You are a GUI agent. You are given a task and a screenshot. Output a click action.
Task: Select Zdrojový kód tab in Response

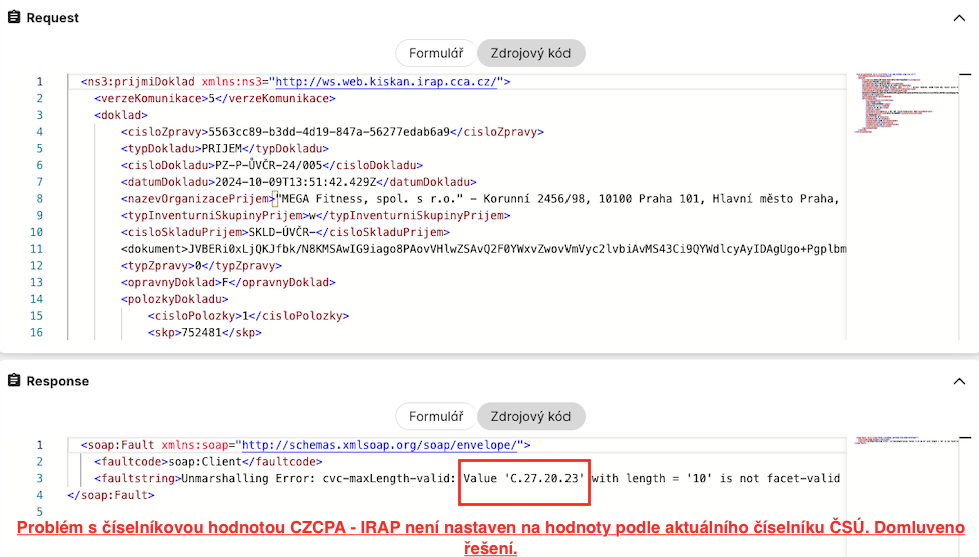coord(530,416)
